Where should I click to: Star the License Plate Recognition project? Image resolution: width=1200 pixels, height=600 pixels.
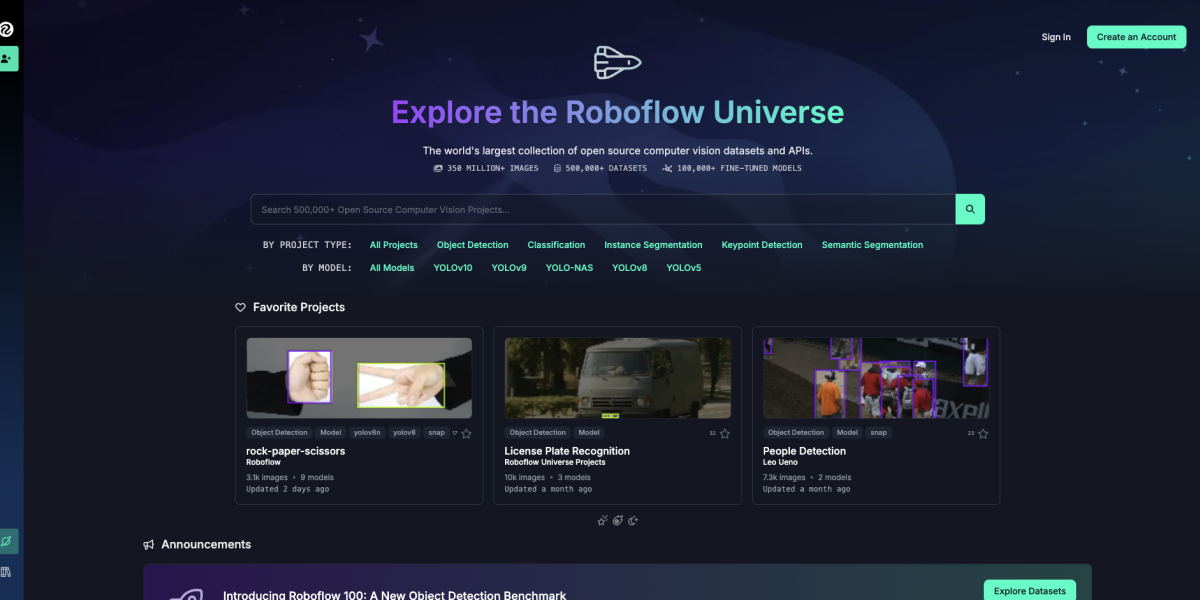(x=724, y=432)
